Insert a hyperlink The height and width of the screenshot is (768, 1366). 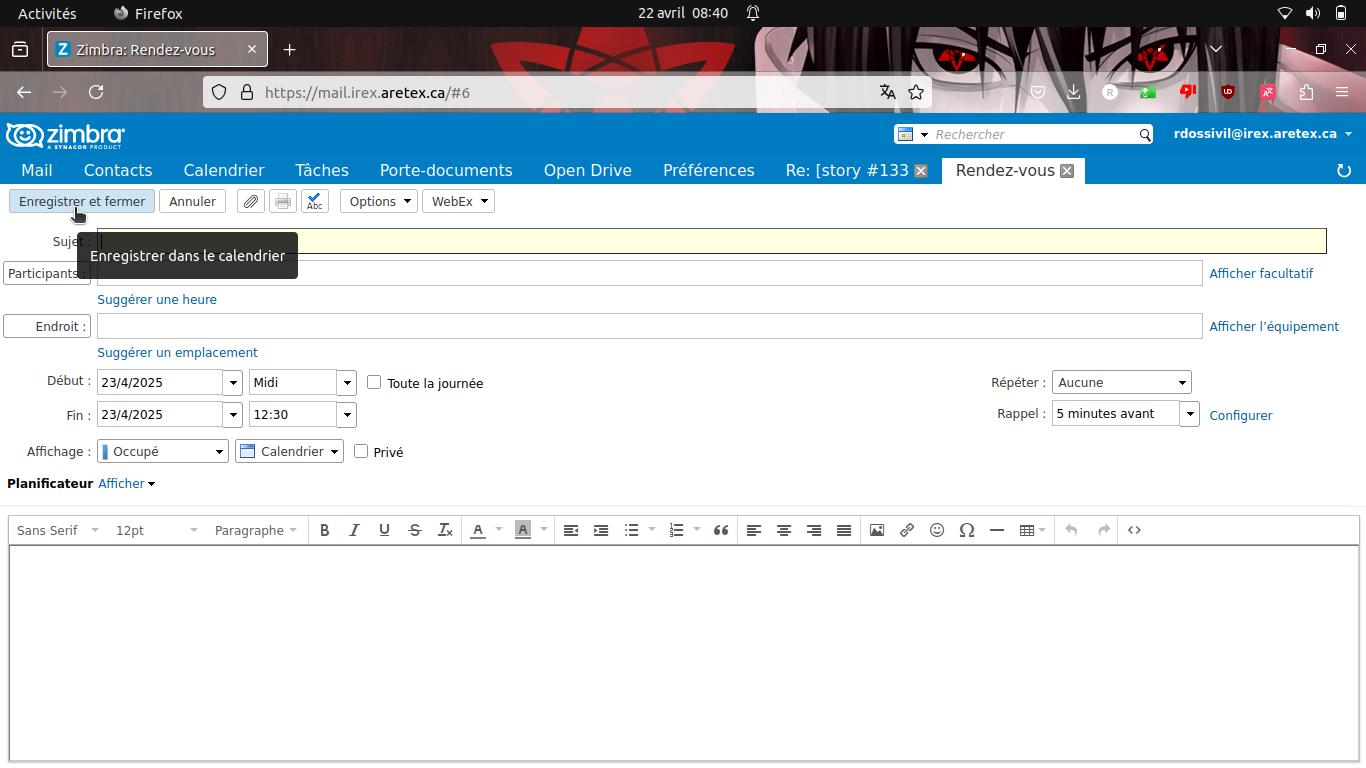tap(907, 530)
